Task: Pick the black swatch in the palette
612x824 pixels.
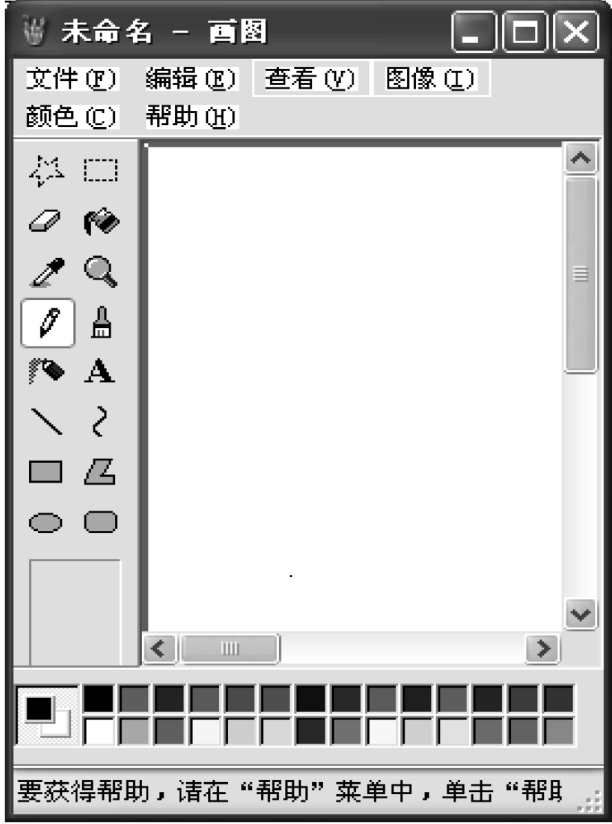Action: tap(98, 699)
